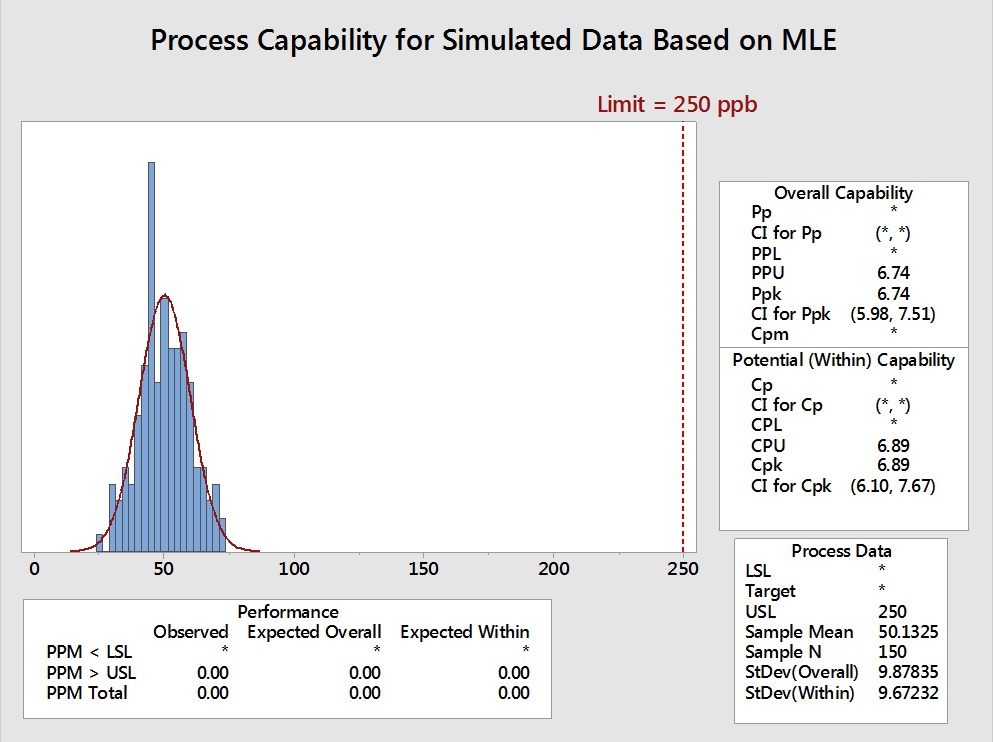
Task: Click the PPU value 6.74
Action: [x=893, y=272]
